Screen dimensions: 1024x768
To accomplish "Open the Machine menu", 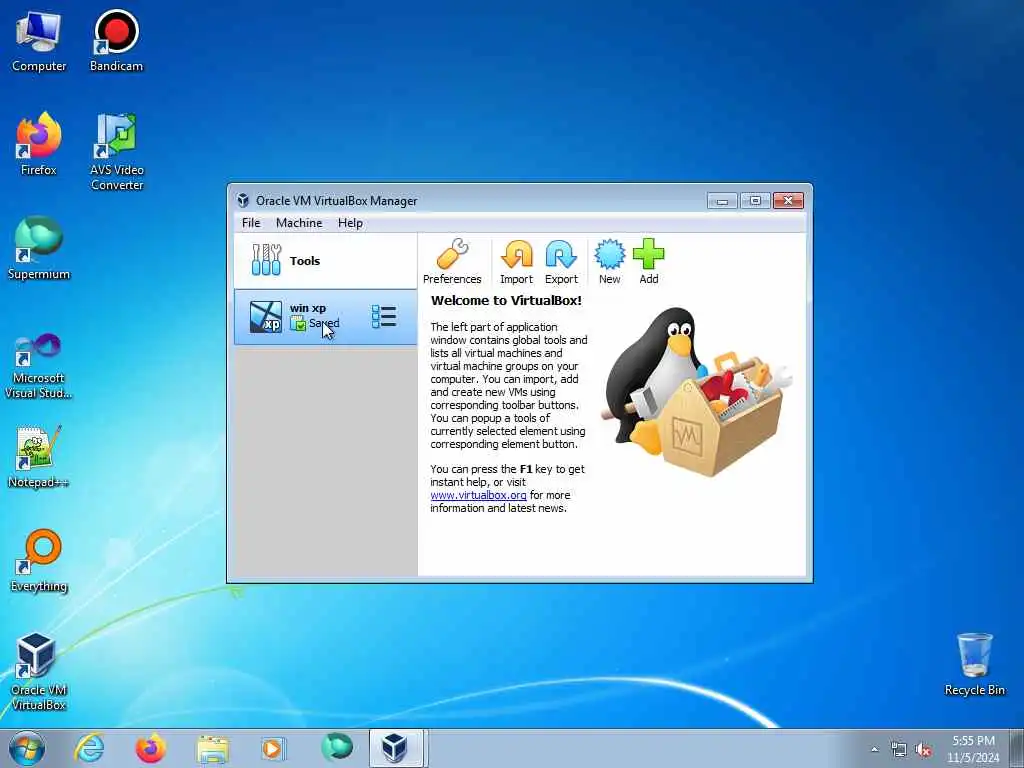I will click(x=299, y=223).
